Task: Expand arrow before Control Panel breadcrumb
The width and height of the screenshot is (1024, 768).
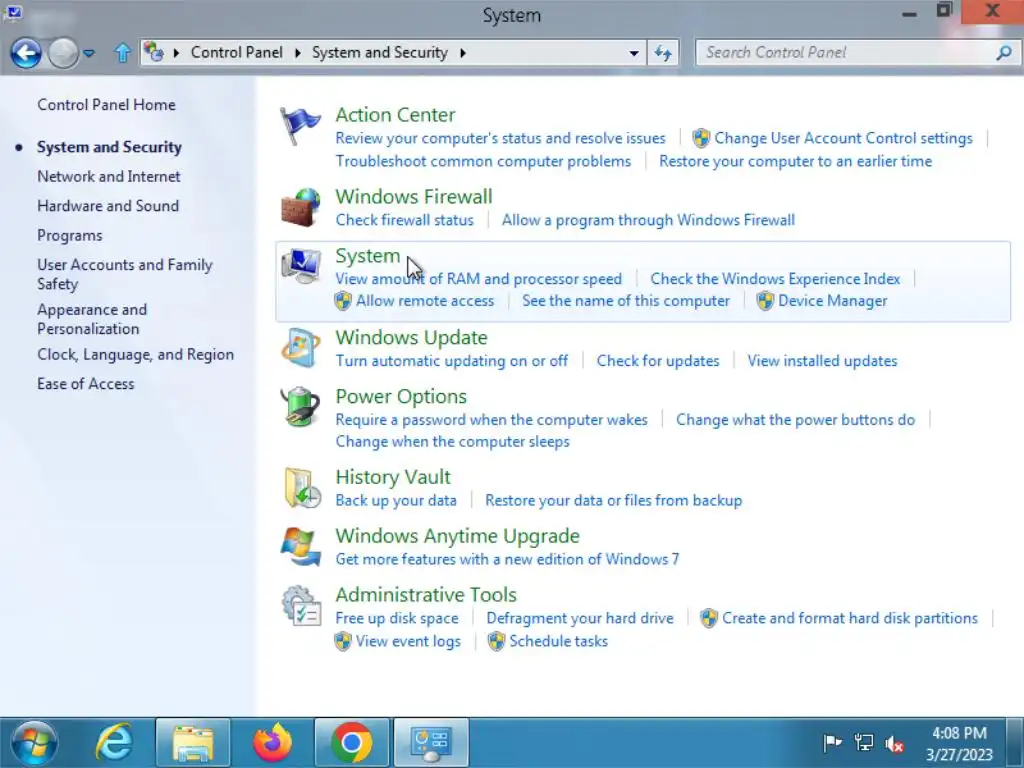Action: 176,53
